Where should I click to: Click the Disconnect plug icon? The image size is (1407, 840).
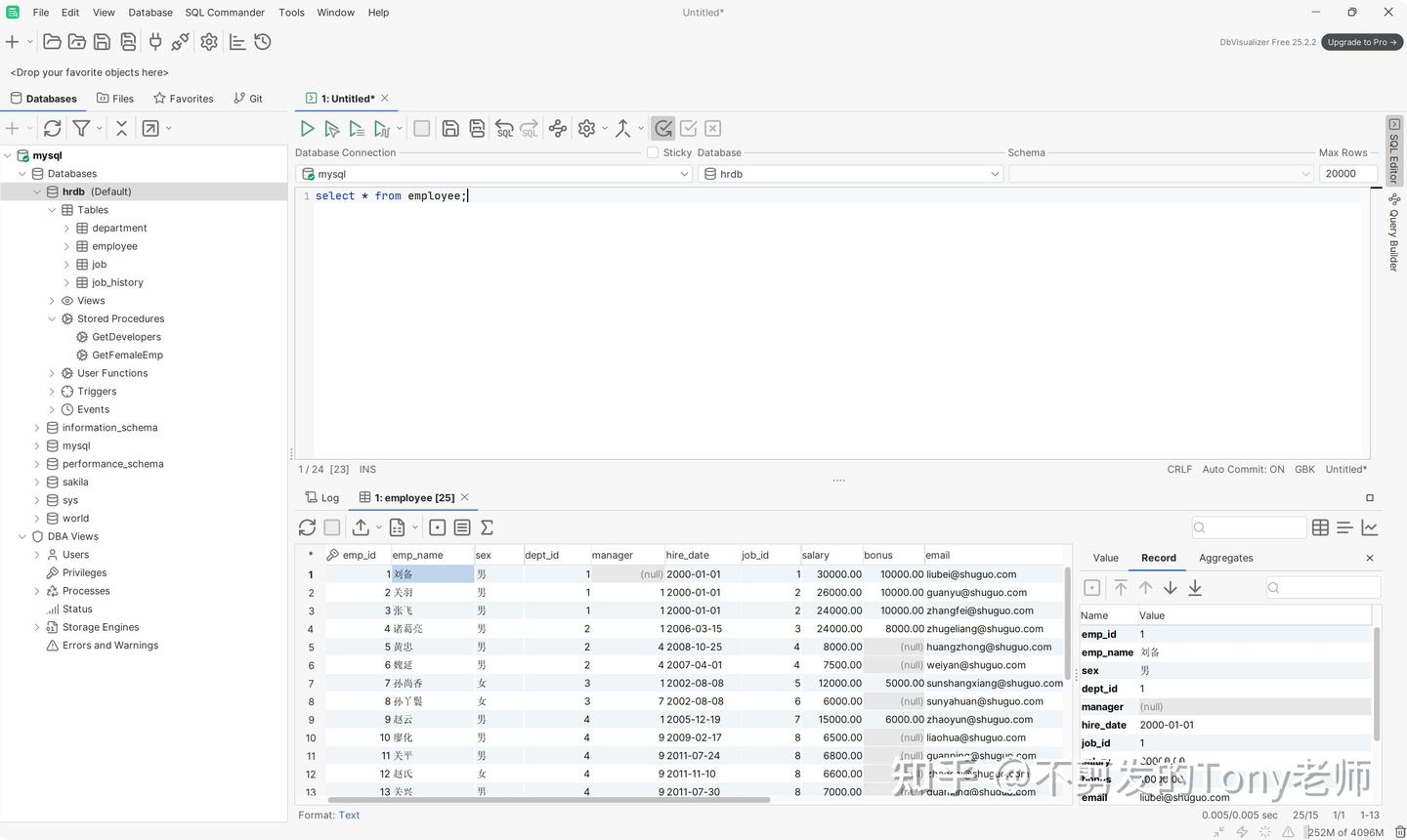(x=181, y=42)
